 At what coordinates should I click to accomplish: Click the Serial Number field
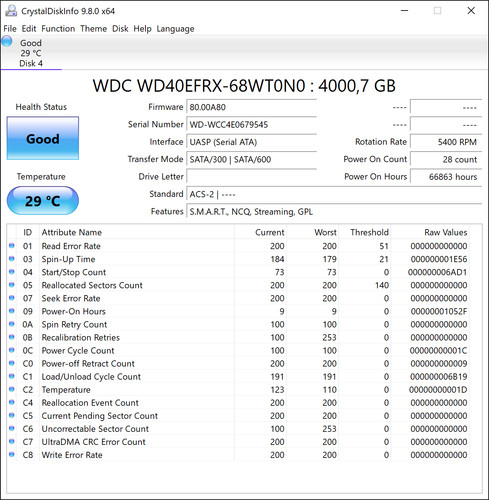coord(251,125)
